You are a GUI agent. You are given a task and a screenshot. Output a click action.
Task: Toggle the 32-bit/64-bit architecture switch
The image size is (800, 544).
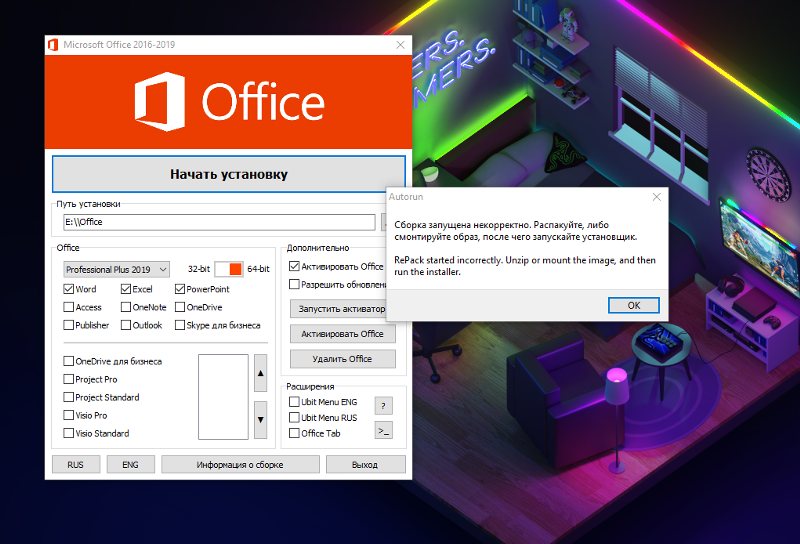(229, 269)
